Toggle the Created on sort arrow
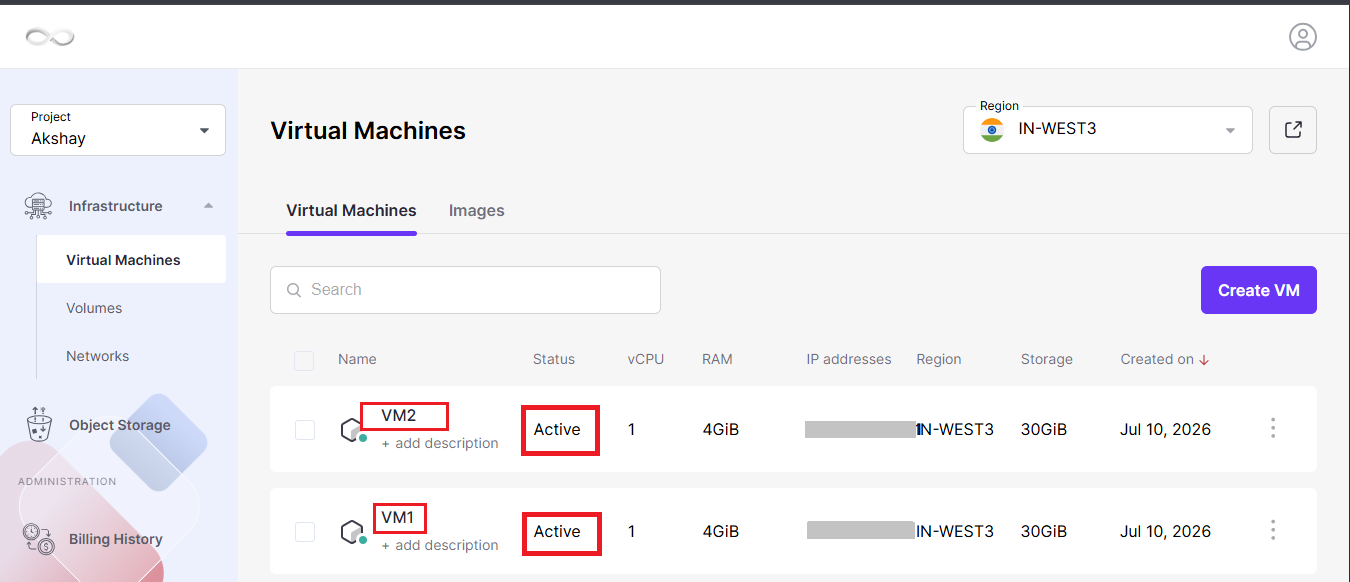The height and width of the screenshot is (582, 1350). pyautogui.click(x=1204, y=360)
